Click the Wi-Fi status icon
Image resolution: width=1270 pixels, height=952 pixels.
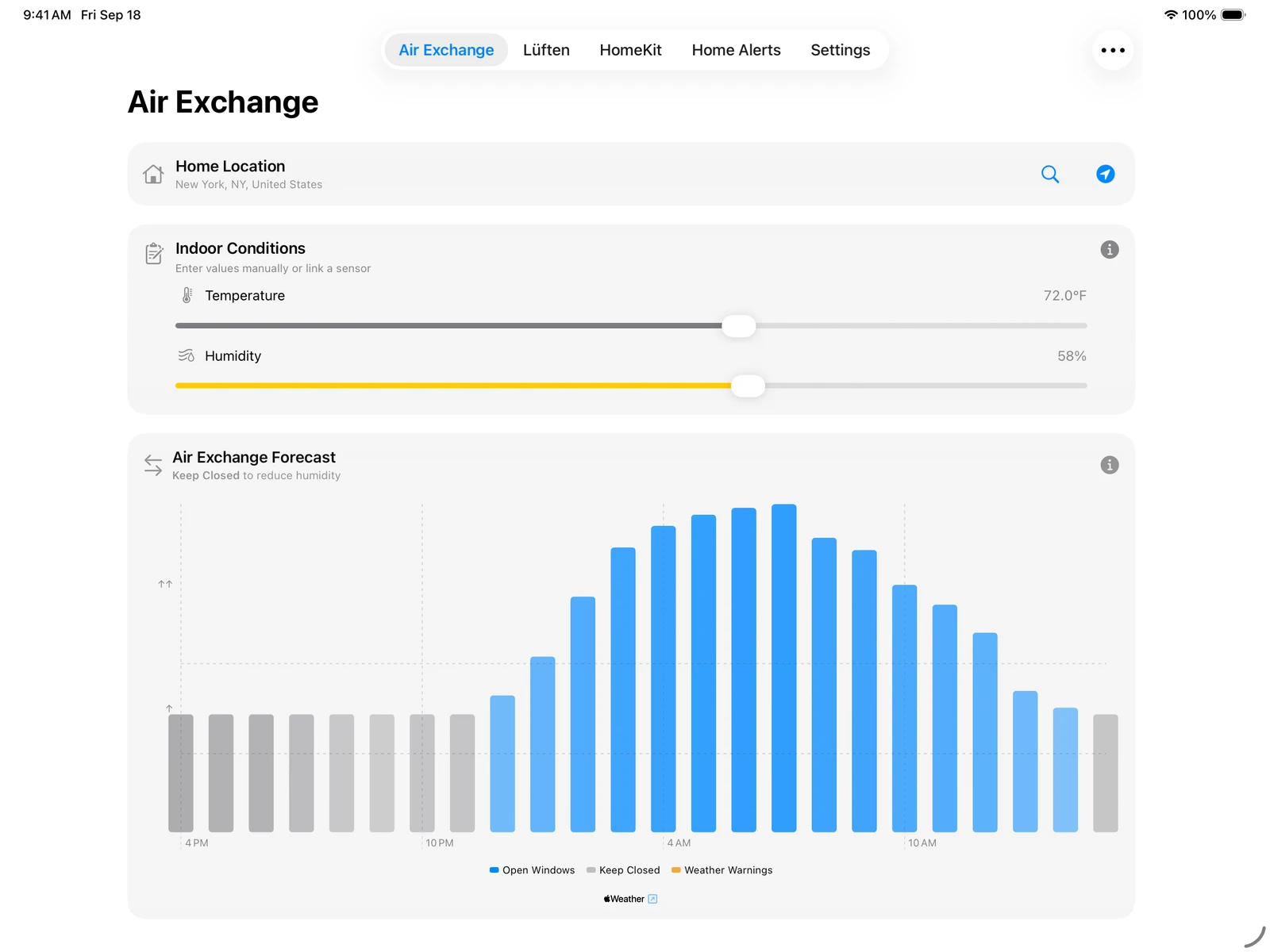(1170, 15)
